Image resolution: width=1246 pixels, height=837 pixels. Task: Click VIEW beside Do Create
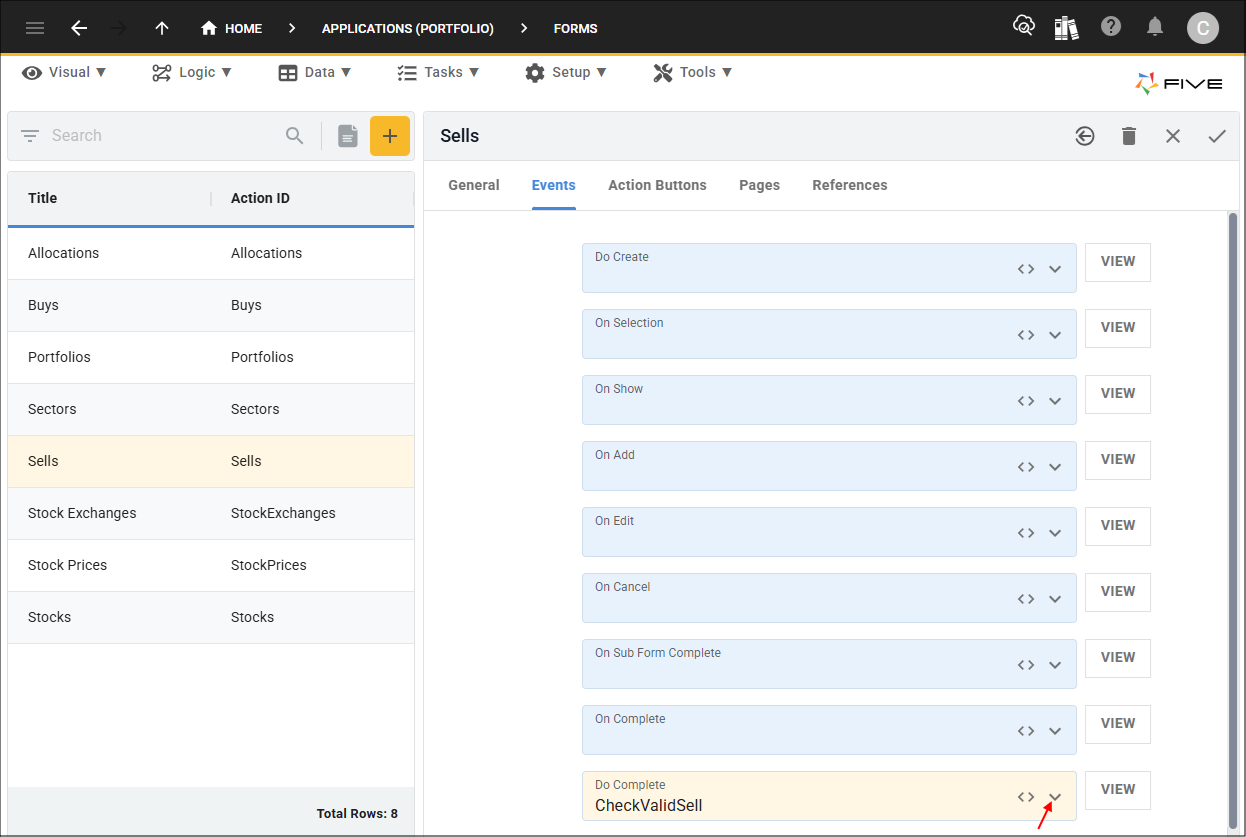1118,262
